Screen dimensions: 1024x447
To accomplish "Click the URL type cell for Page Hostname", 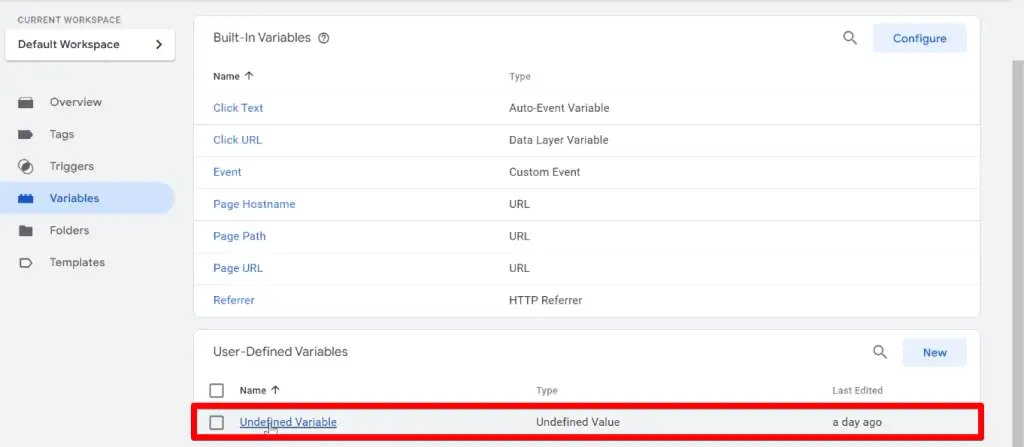I will pos(519,204).
